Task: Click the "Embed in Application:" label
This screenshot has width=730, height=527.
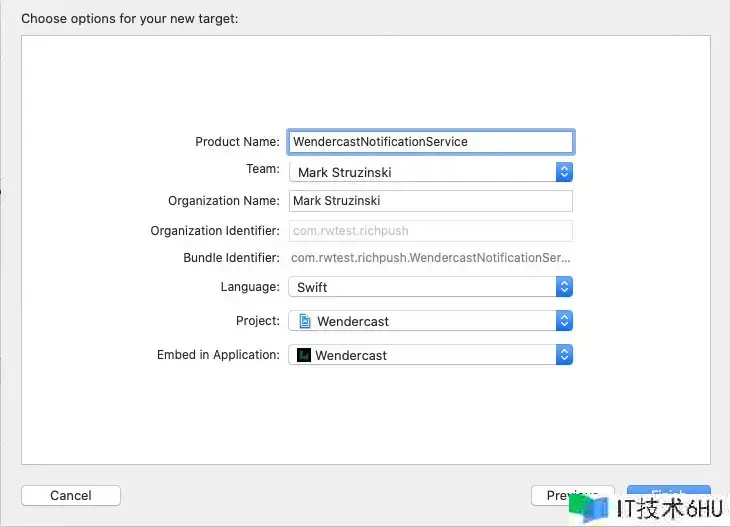Action: pos(218,355)
